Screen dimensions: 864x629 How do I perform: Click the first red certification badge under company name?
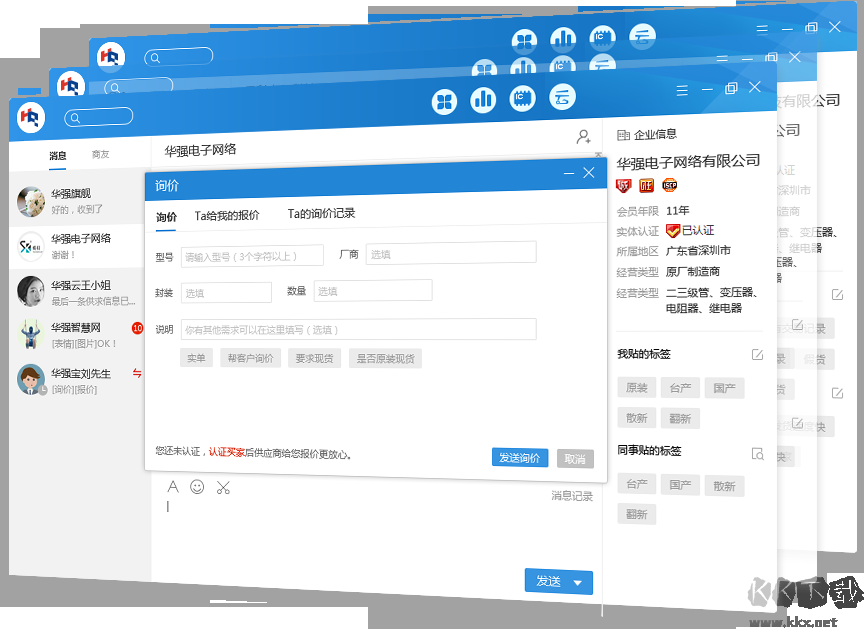point(623,186)
